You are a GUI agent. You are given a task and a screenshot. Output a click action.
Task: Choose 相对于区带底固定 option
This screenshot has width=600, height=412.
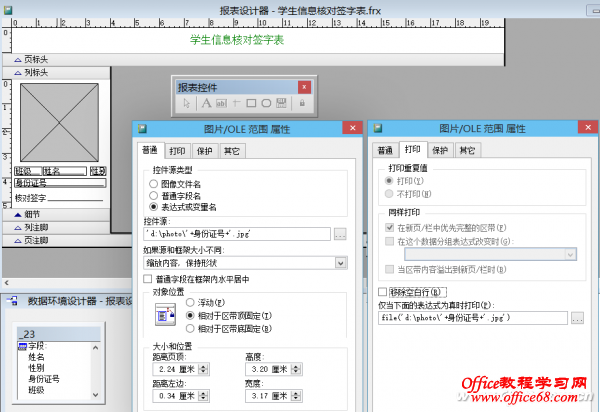pos(190,329)
